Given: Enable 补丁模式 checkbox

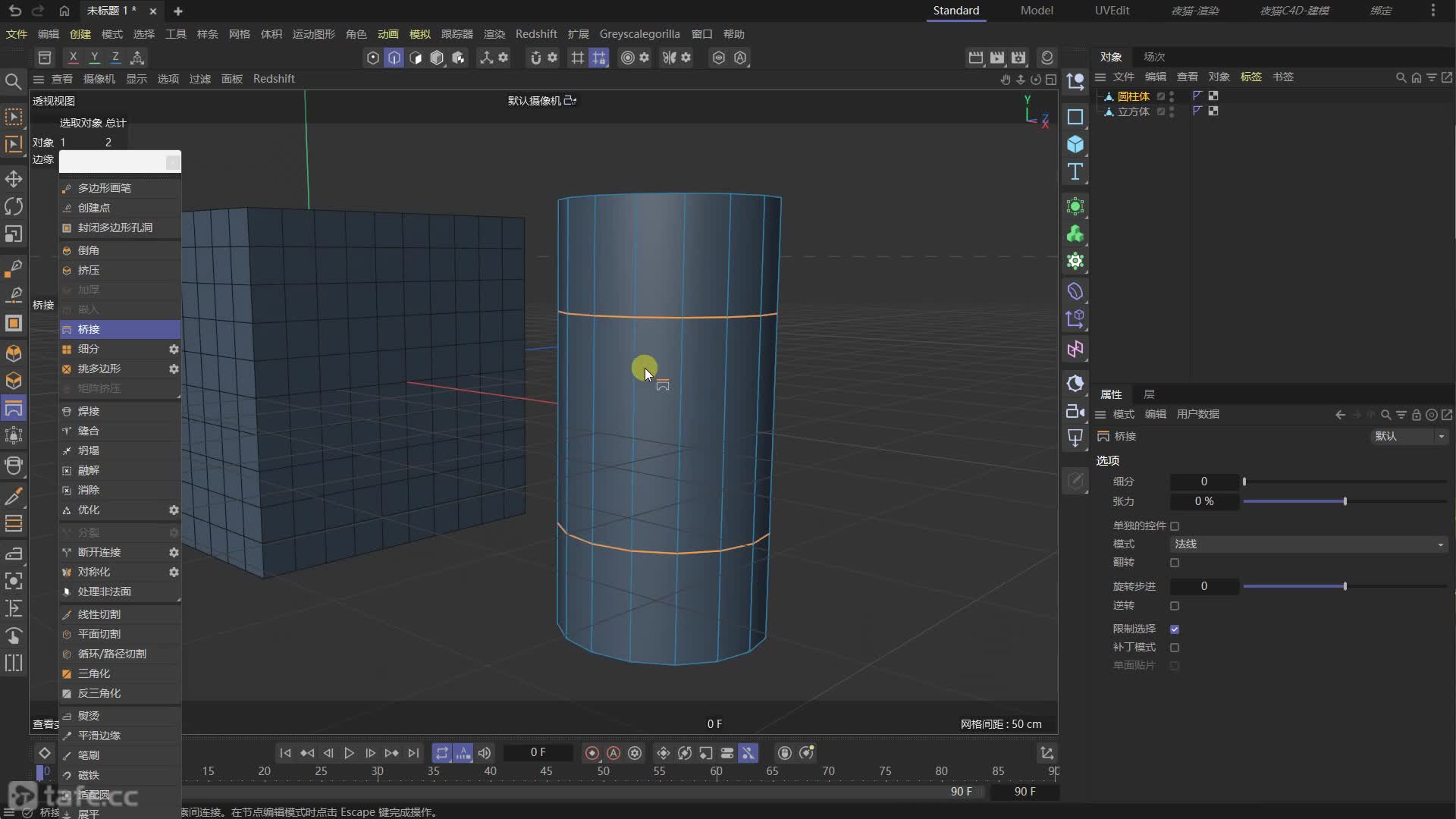Looking at the screenshot, I should pyautogui.click(x=1175, y=648).
